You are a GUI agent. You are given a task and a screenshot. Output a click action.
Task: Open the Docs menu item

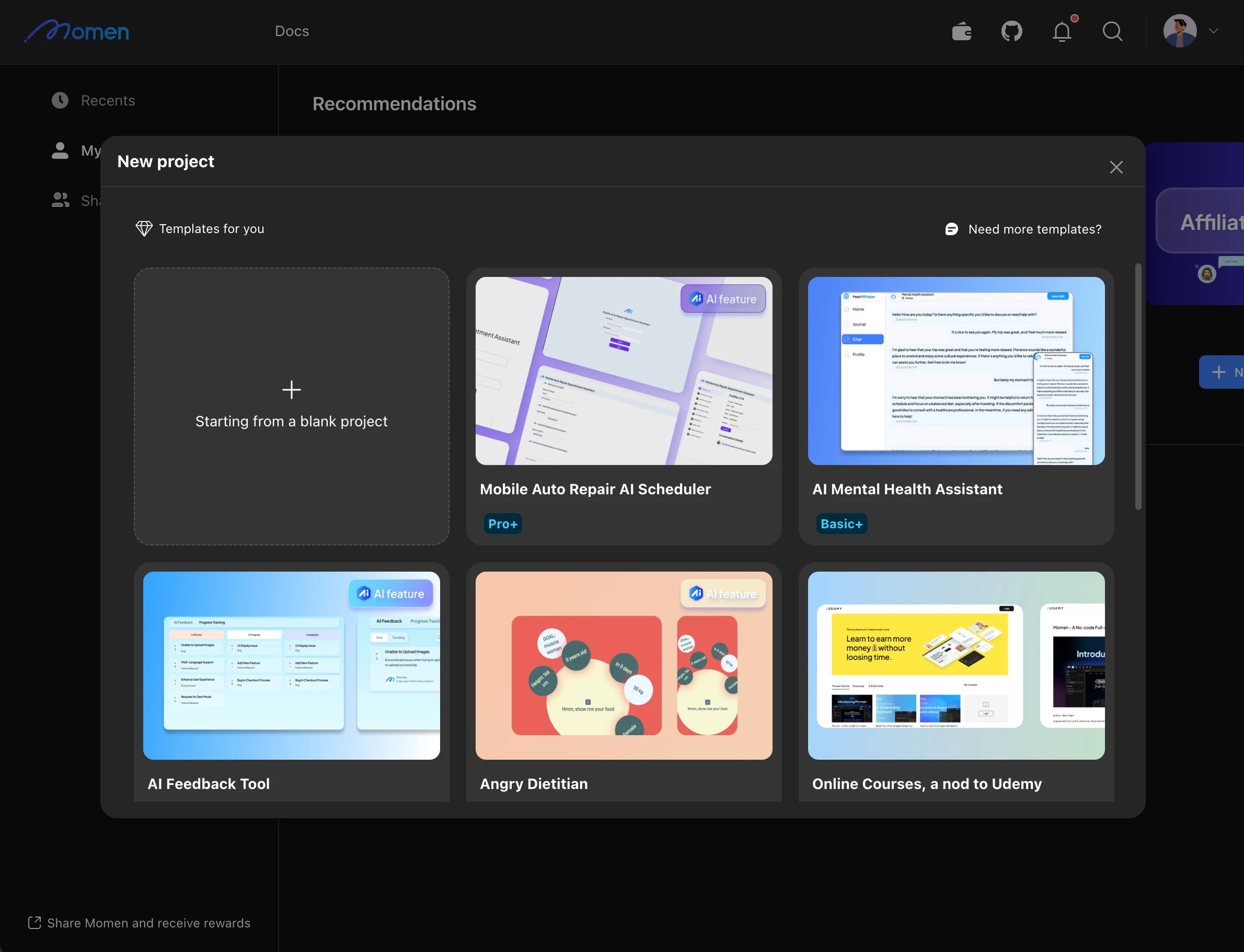(292, 31)
